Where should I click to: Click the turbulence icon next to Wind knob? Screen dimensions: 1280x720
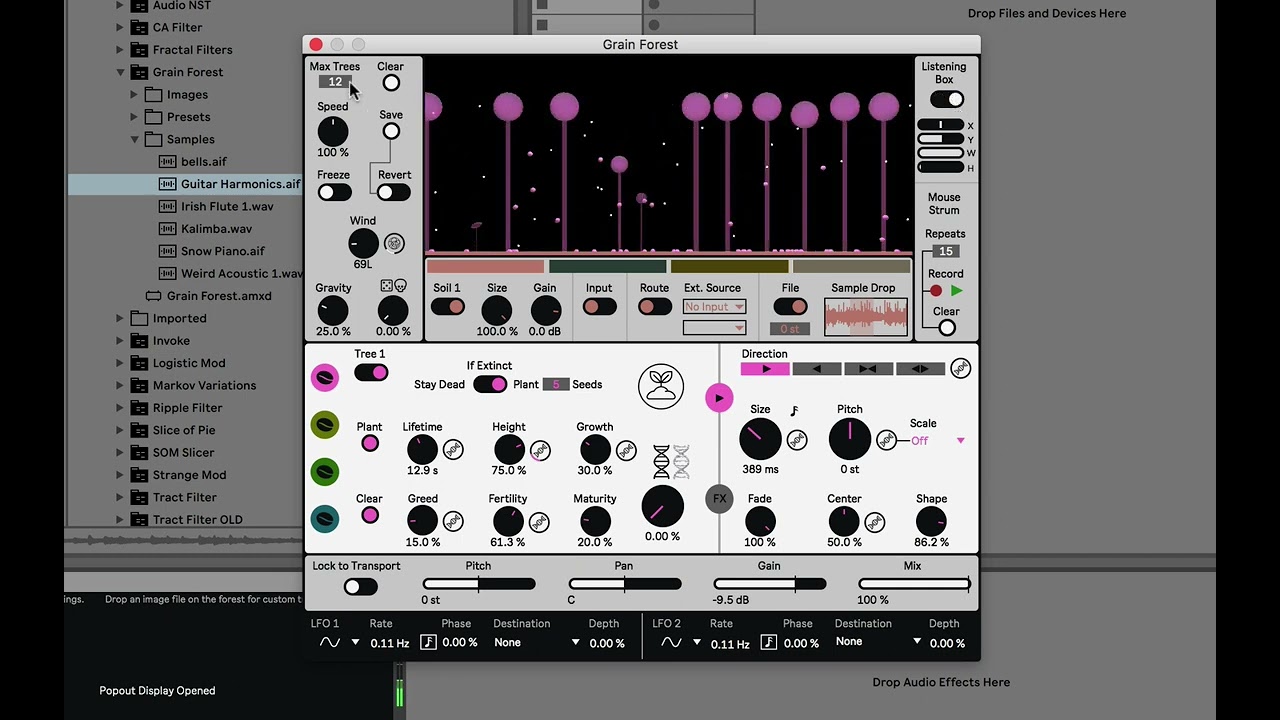point(394,243)
